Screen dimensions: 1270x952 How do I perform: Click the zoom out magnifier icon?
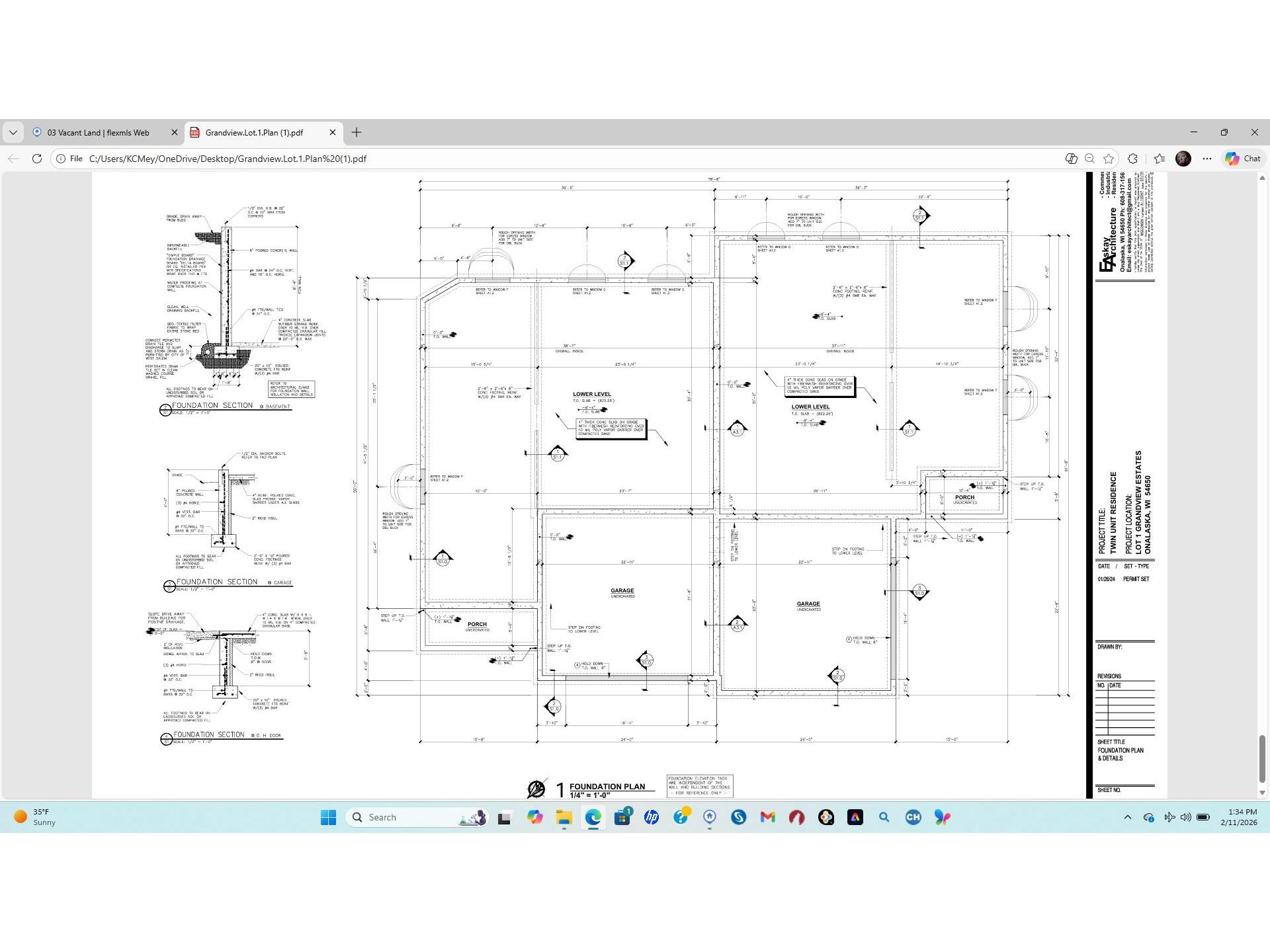coord(1089,159)
